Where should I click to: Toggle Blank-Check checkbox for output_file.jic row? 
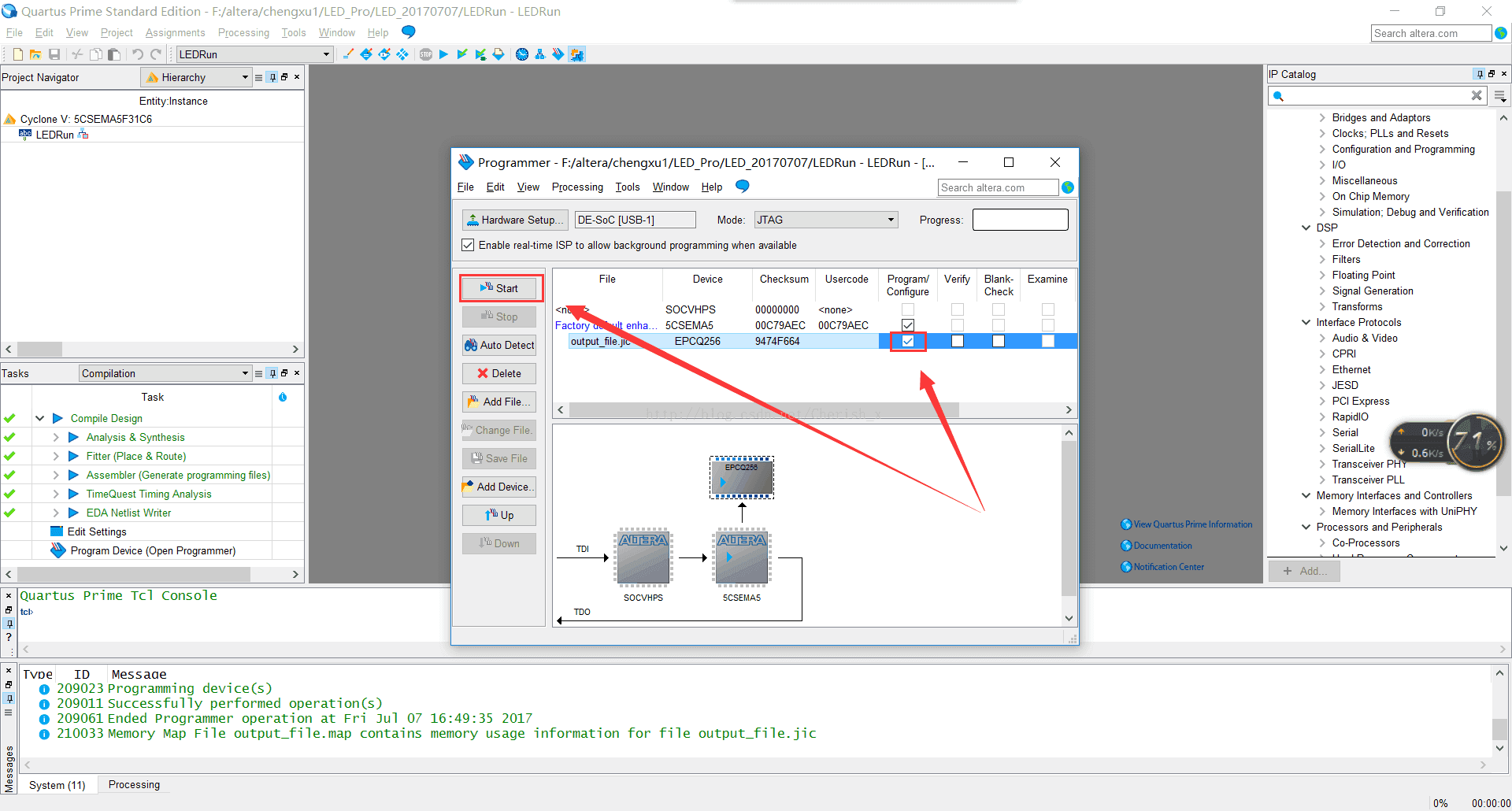pos(999,341)
